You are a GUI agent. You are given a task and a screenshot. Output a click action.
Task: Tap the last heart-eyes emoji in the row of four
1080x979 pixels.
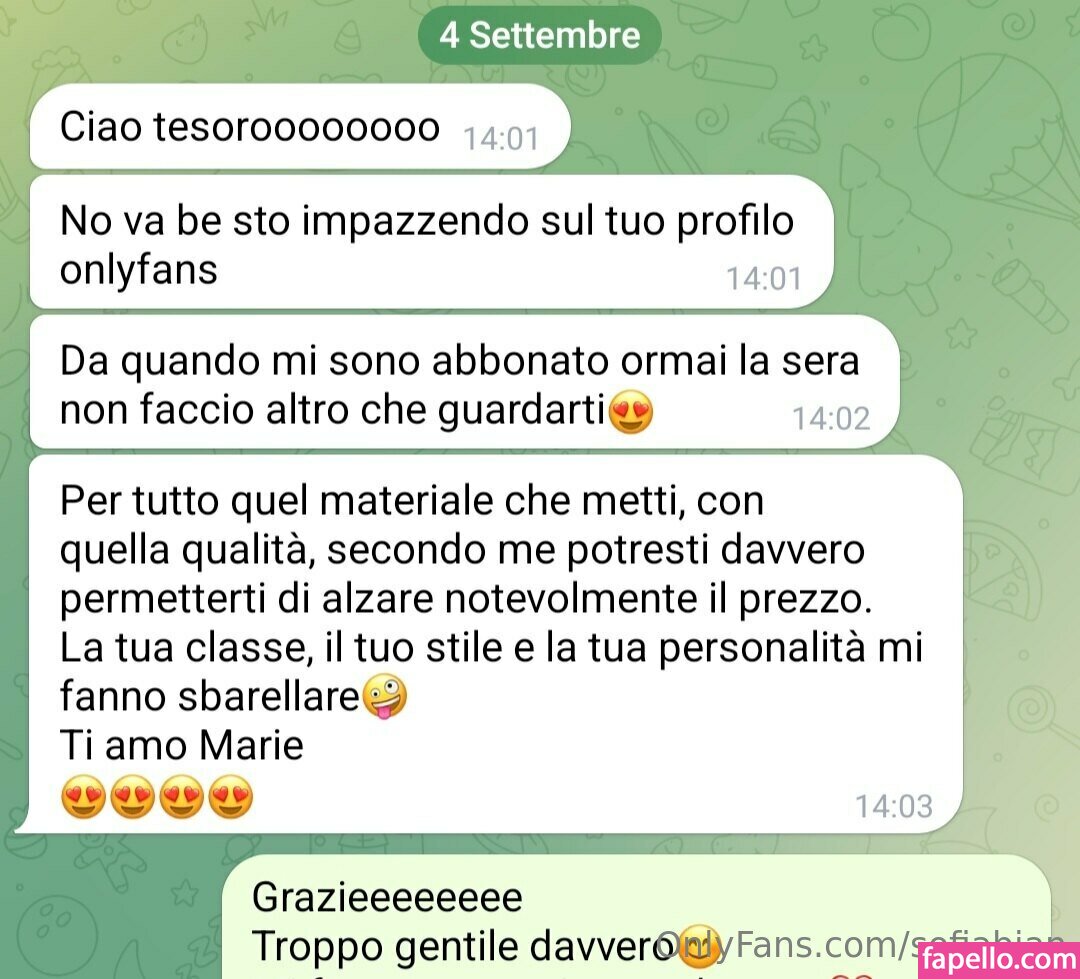[x=231, y=796]
